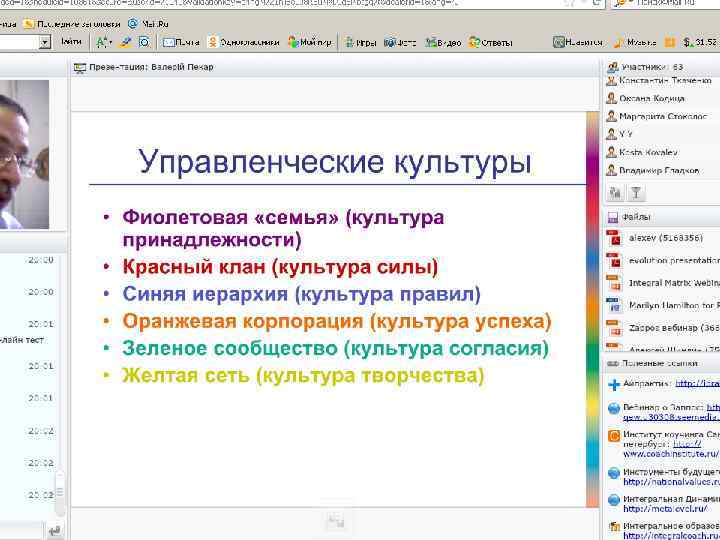
Task: Open the Музыка toolbar item
Action: [635, 43]
